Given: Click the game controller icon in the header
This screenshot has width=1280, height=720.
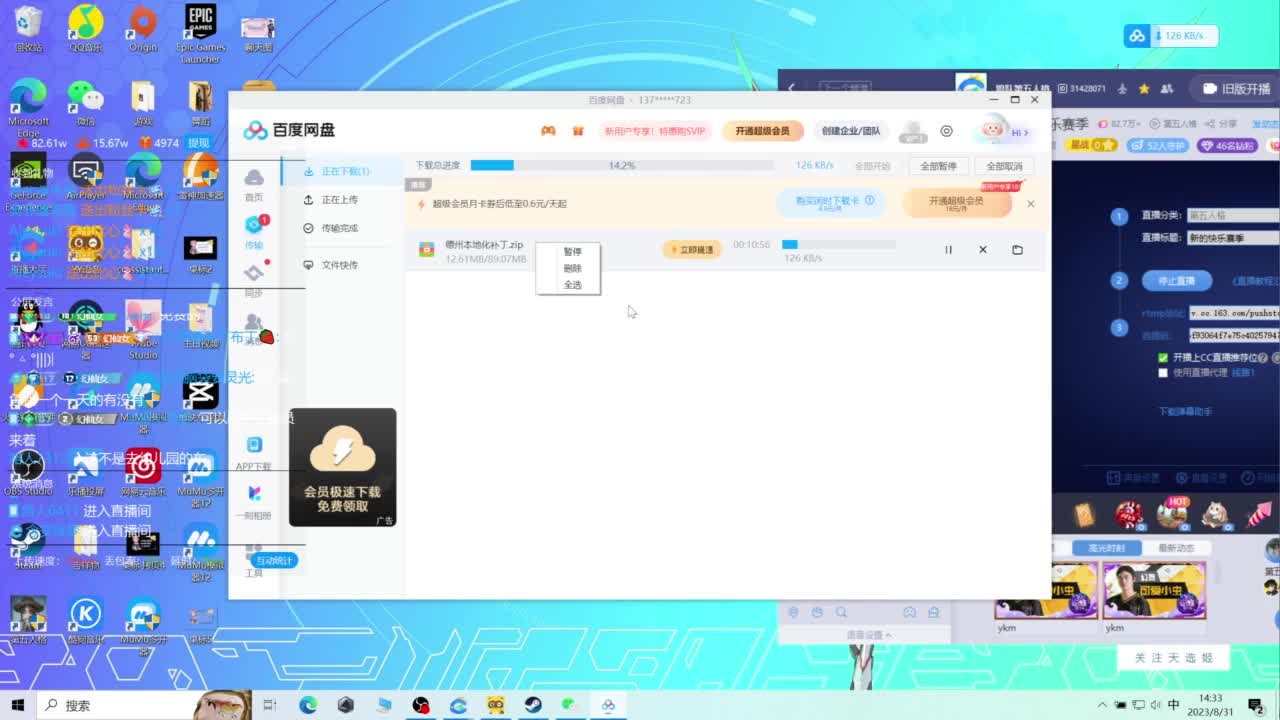Looking at the screenshot, I should (548, 131).
